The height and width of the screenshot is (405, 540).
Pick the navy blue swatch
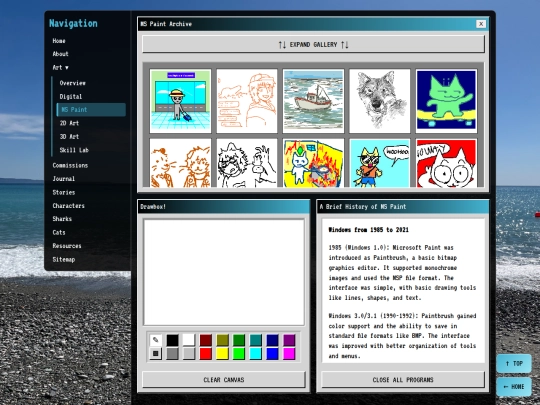272,340
